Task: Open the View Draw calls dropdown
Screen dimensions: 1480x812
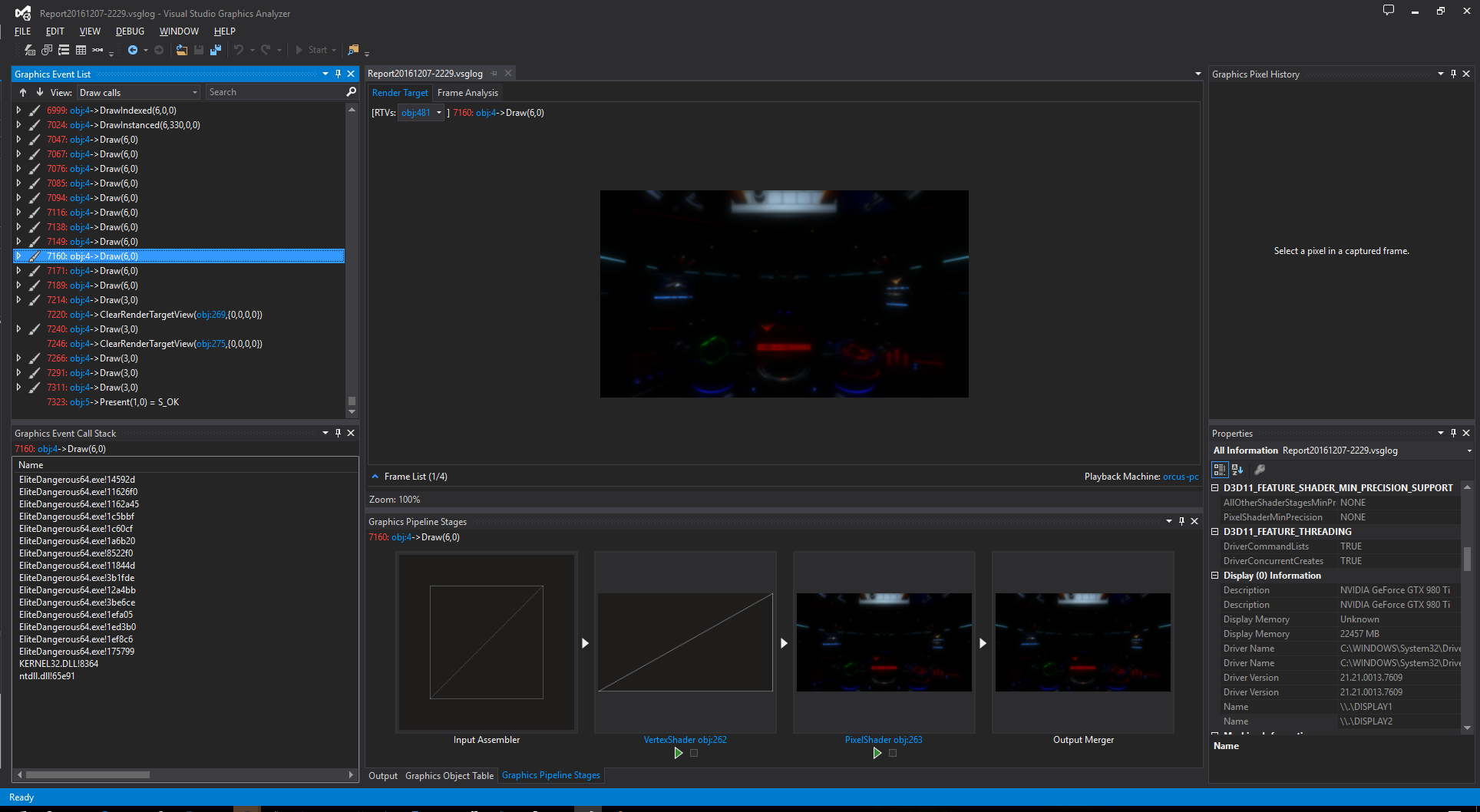Action: coord(139,92)
